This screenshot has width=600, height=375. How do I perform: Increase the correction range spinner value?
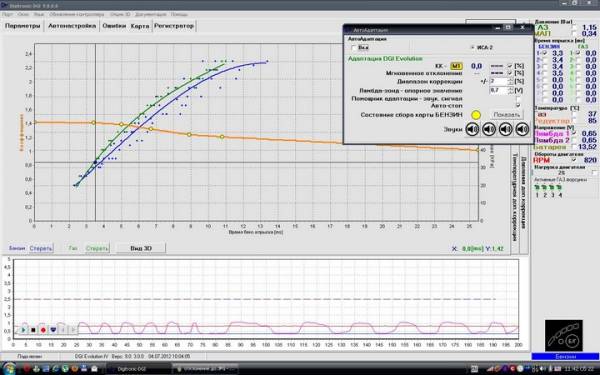[510, 79]
